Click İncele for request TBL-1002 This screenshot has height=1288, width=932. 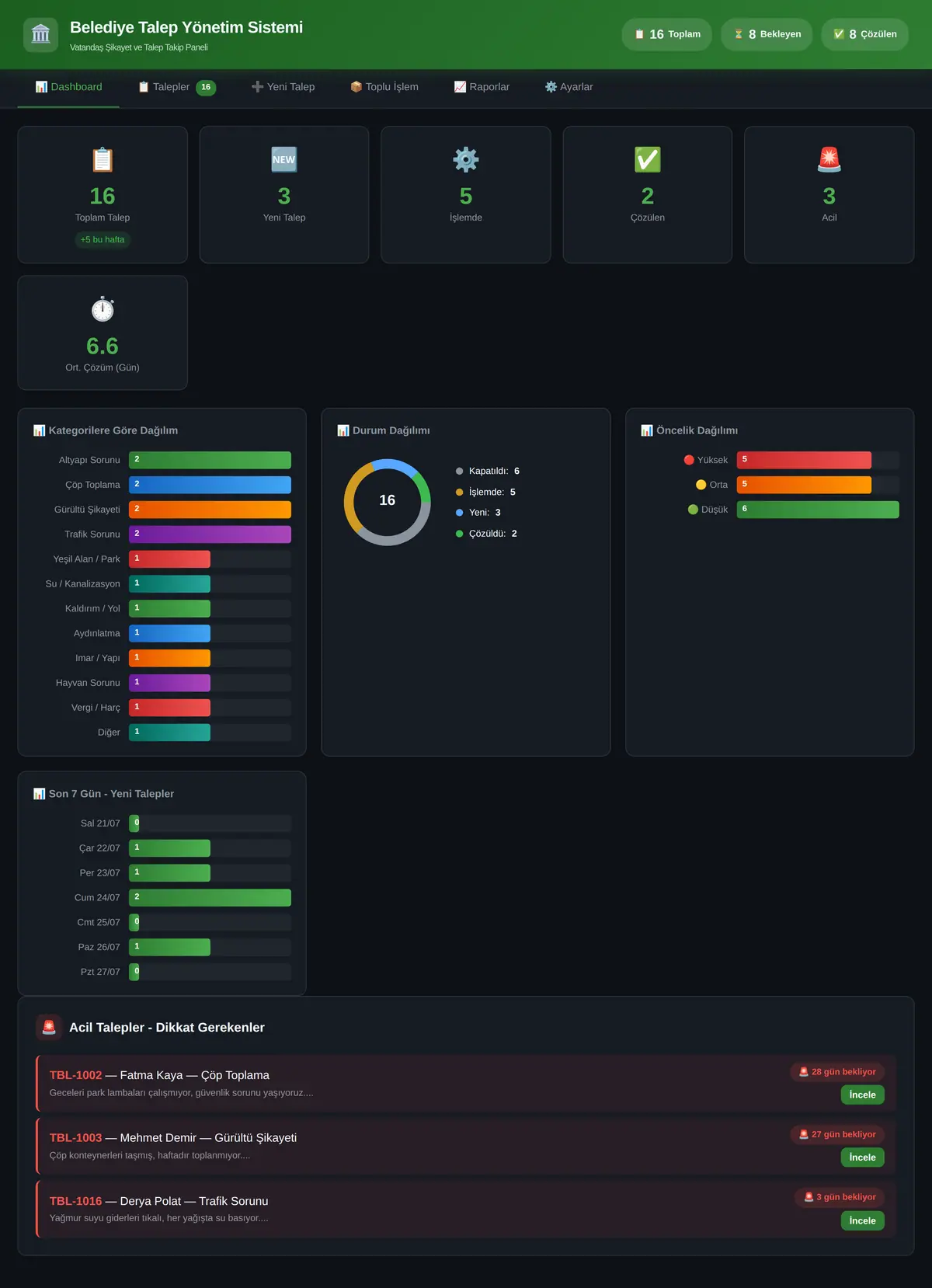pyautogui.click(x=862, y=1095)
